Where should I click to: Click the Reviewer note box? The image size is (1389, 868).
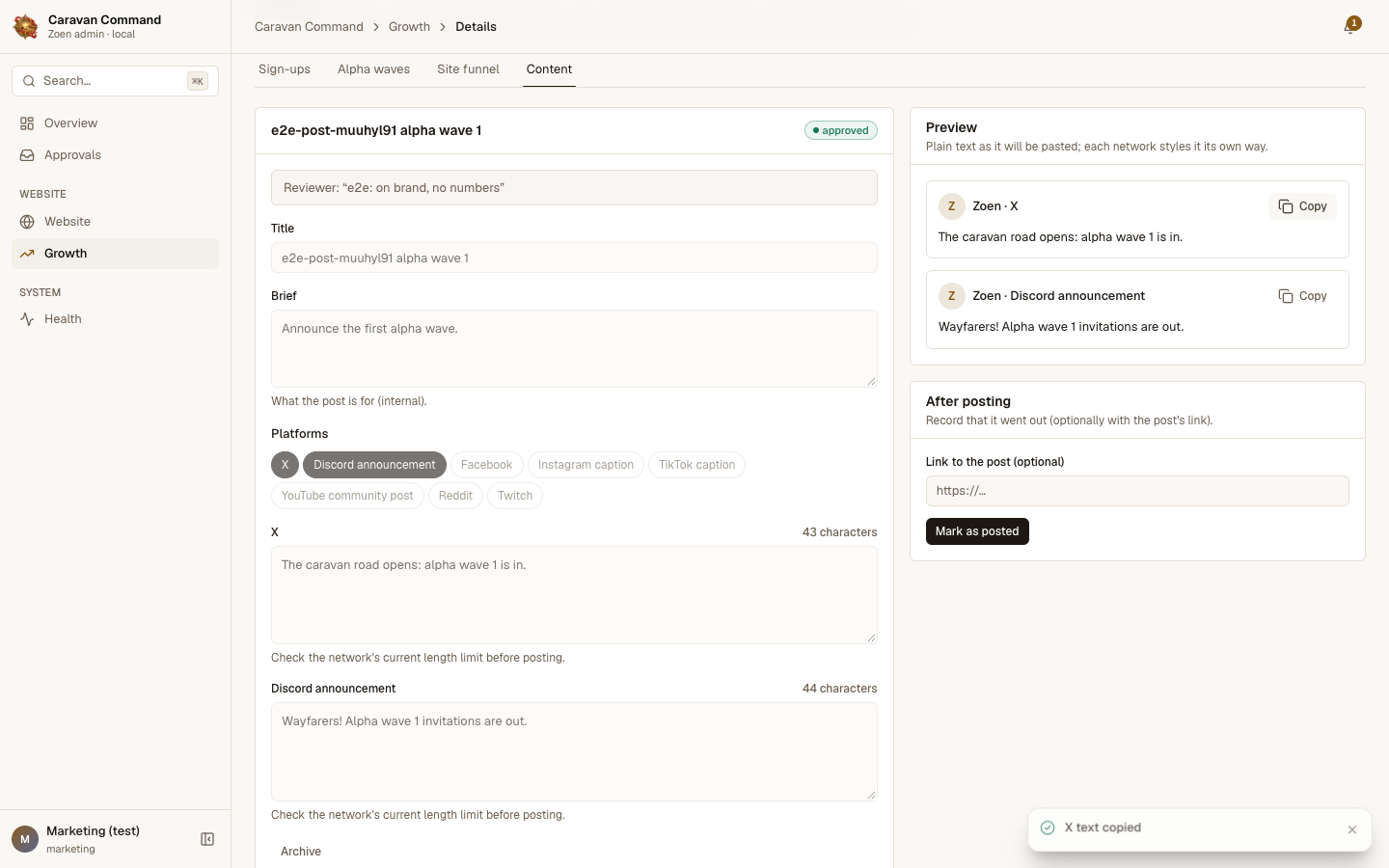pos(574,188)
